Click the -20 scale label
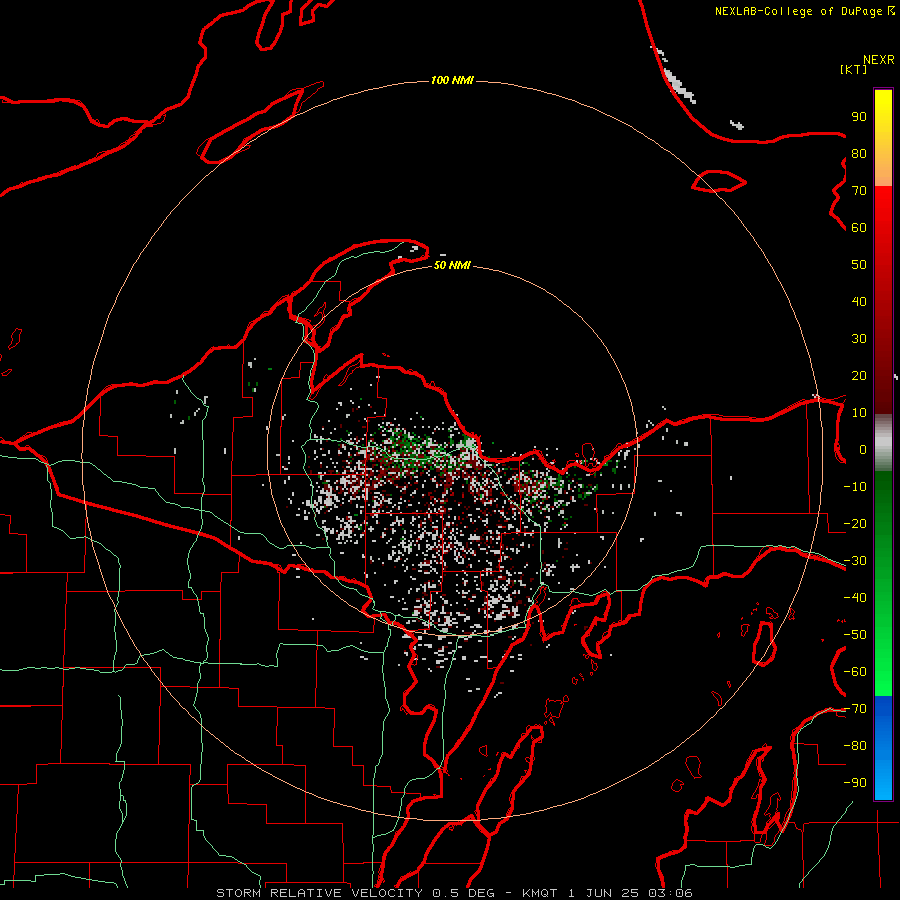Screen dimensions: 900x900 pos(855,523)
